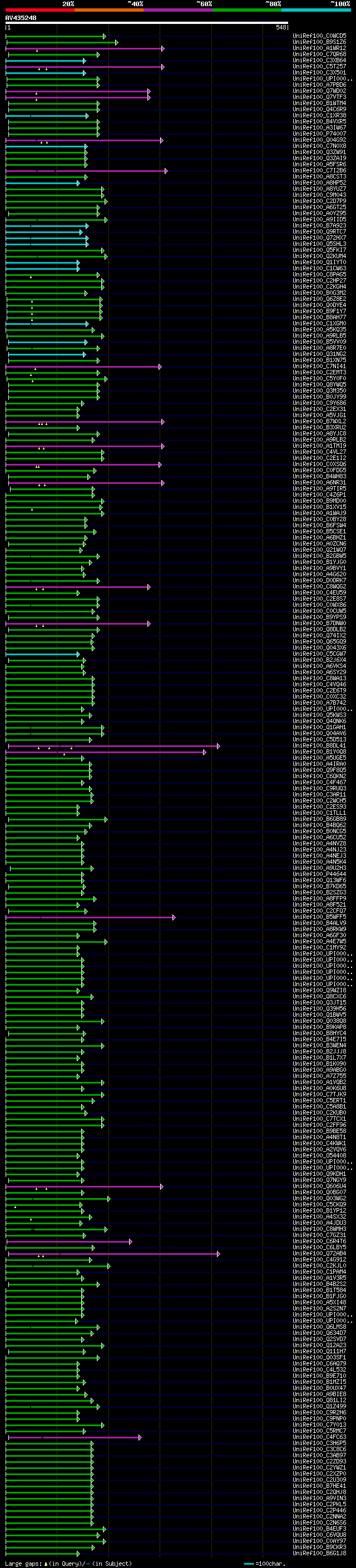Screen dimensions: 356x1568
Task: Select hit UniRef100_Q9F8Q5
Action: [x=319, y=770]
